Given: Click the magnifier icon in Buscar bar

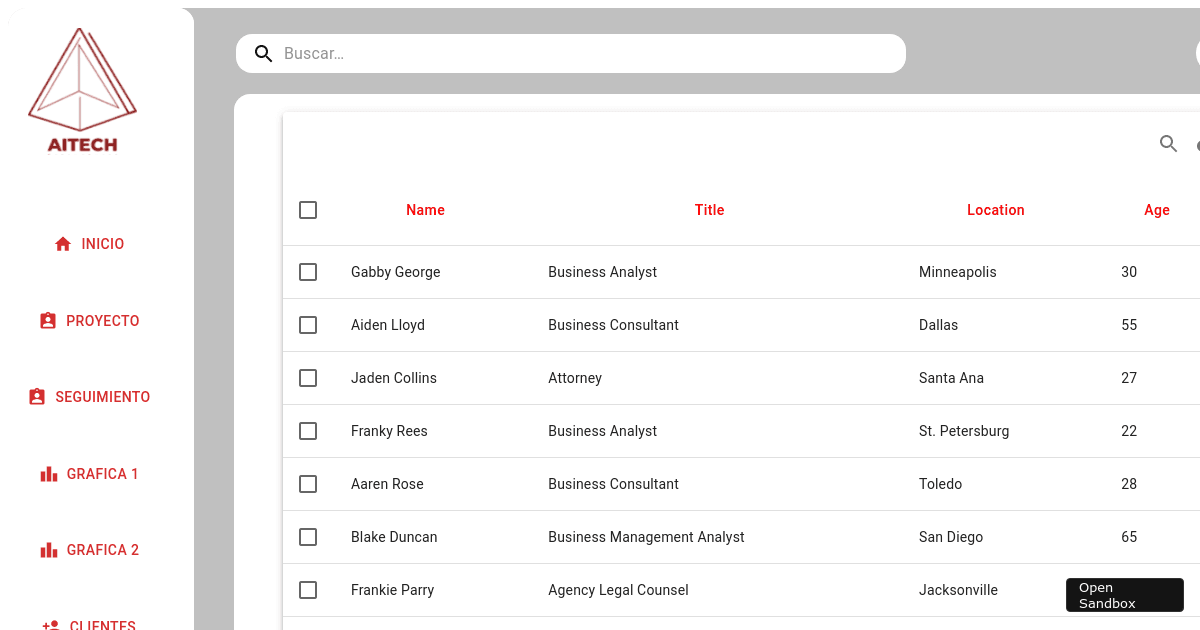Looking at the screenshot, I should coord(264,54).
